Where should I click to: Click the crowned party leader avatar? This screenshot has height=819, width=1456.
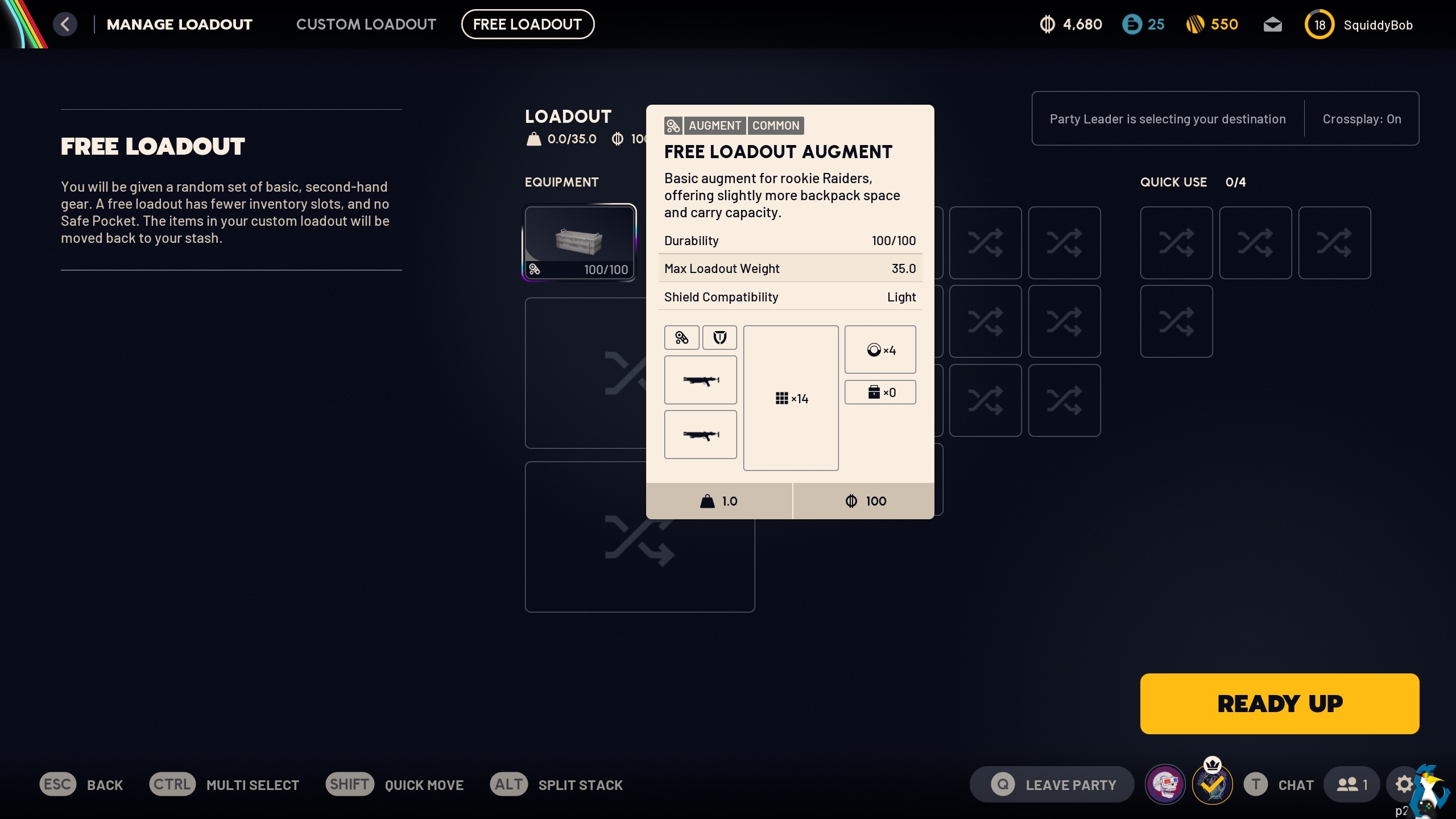(x=1213, y=784)
